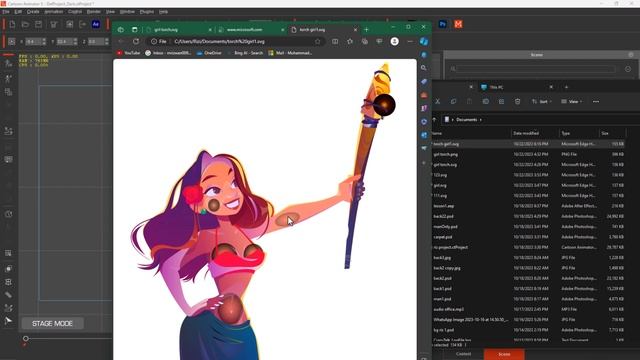Sort files by the Size column header
640x360 pixels.
click(x=605, y=133)
